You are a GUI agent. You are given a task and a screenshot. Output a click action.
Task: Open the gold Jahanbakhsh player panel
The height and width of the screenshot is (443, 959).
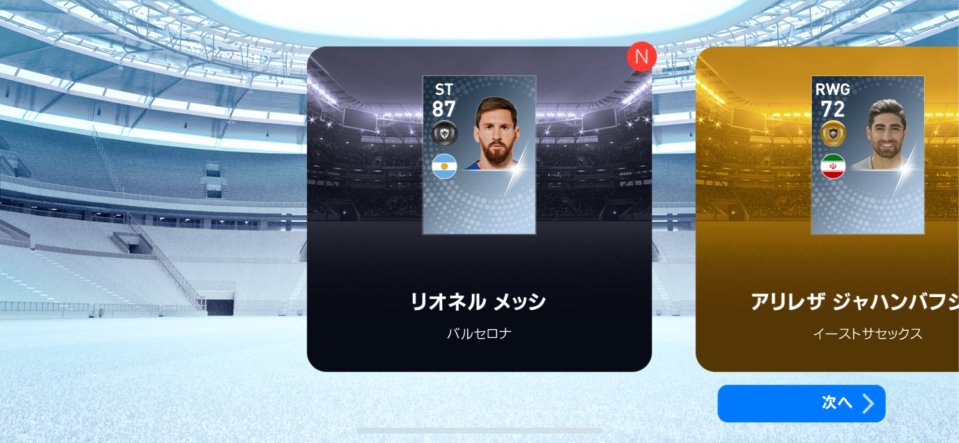pos(828,209)
